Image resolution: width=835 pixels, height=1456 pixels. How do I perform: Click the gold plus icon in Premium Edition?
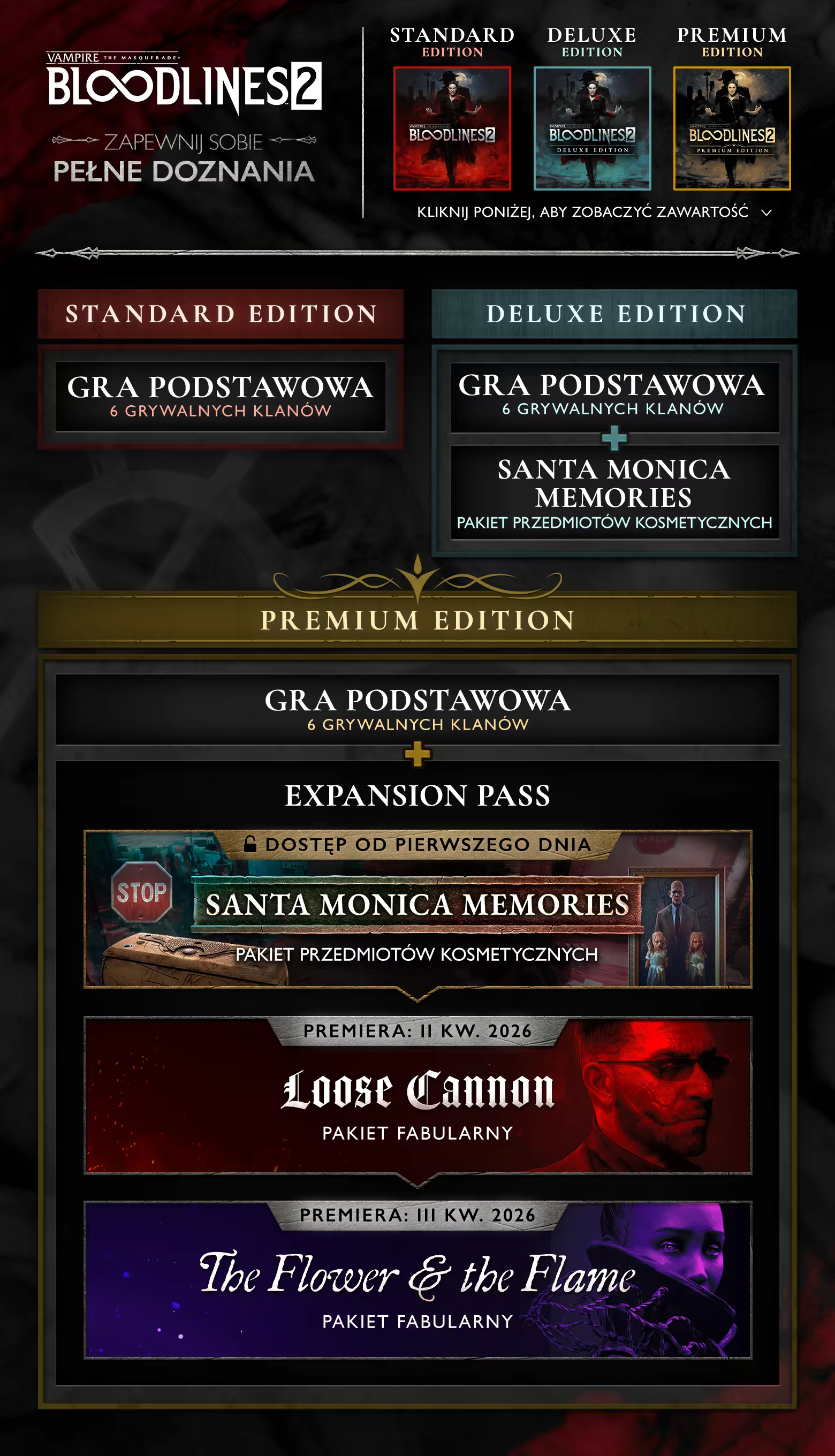click(417, 754)
